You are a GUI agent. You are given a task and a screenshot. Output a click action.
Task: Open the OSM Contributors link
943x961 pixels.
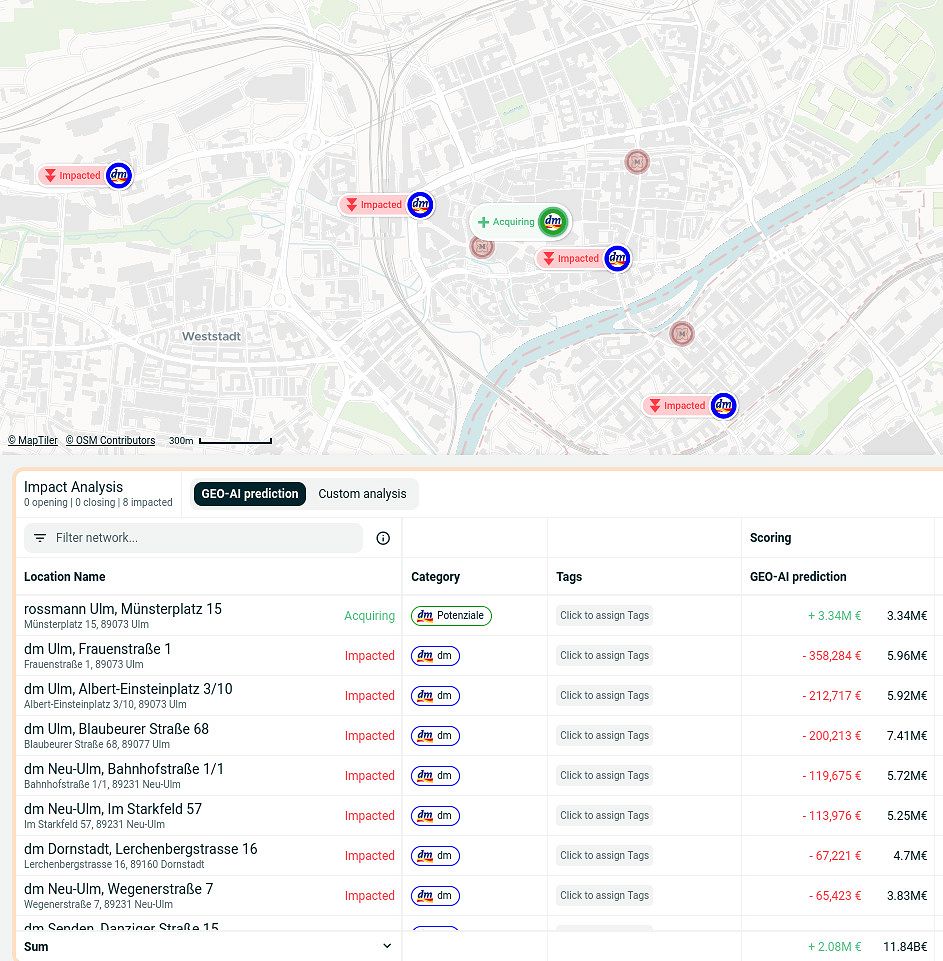(x=110, y=440)
